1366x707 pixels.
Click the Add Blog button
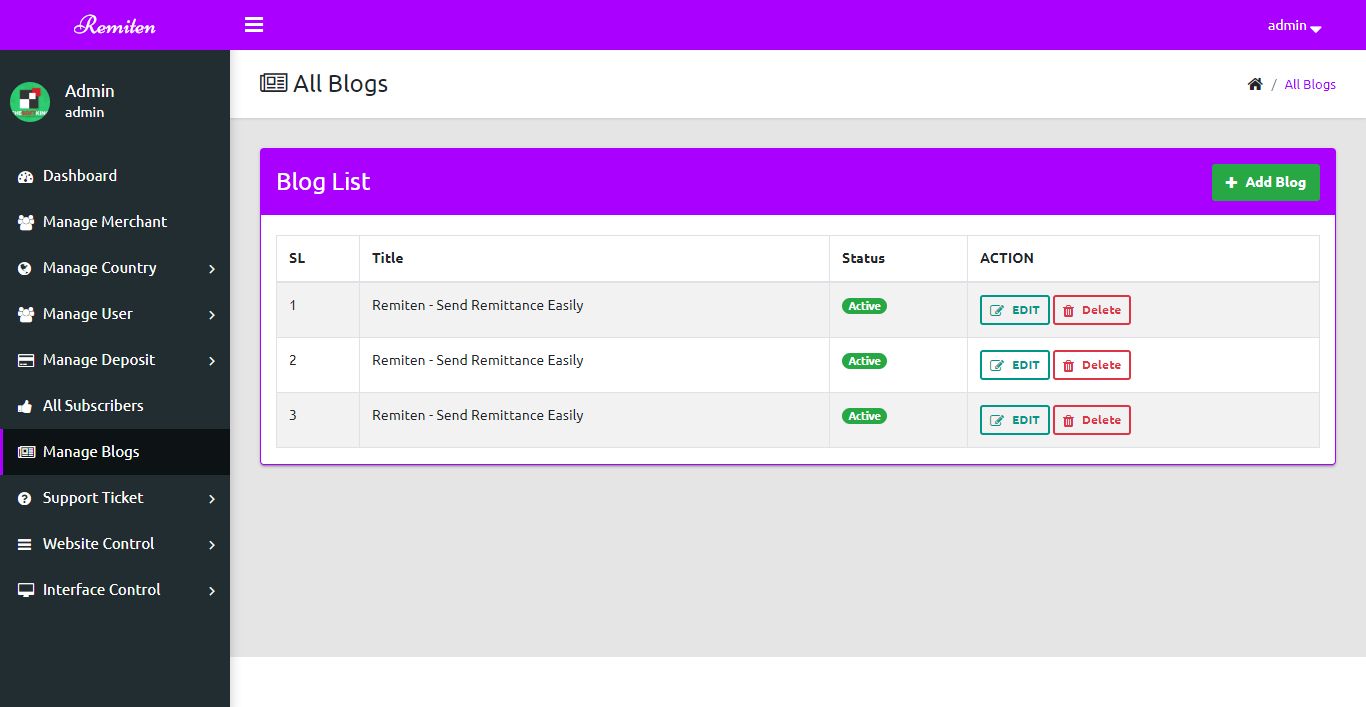pyautogui.click(x=1265, y=182)
